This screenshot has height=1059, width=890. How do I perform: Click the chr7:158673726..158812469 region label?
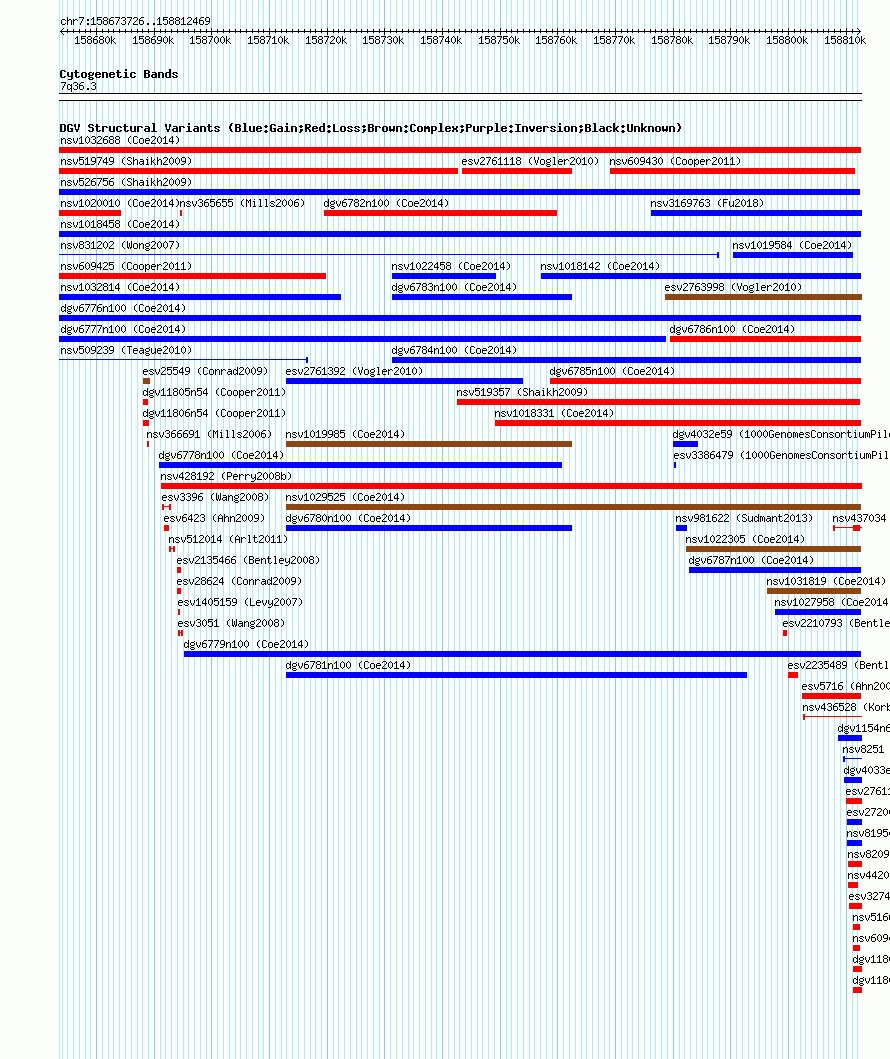point(136,21)
